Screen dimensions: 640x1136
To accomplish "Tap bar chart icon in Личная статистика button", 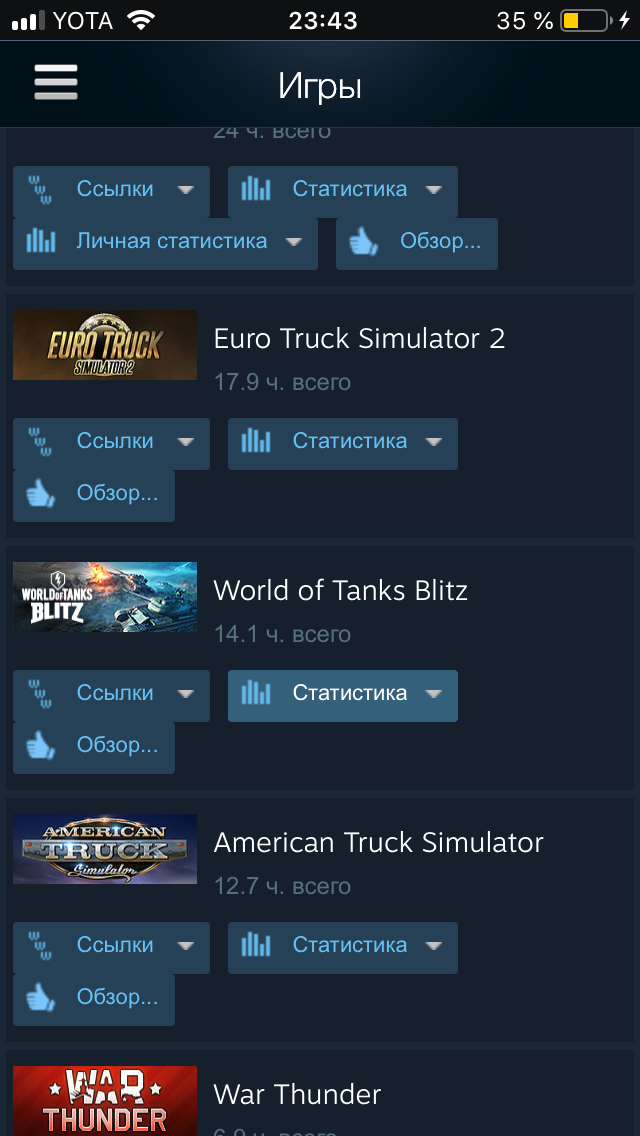I will tap(41, 241).
